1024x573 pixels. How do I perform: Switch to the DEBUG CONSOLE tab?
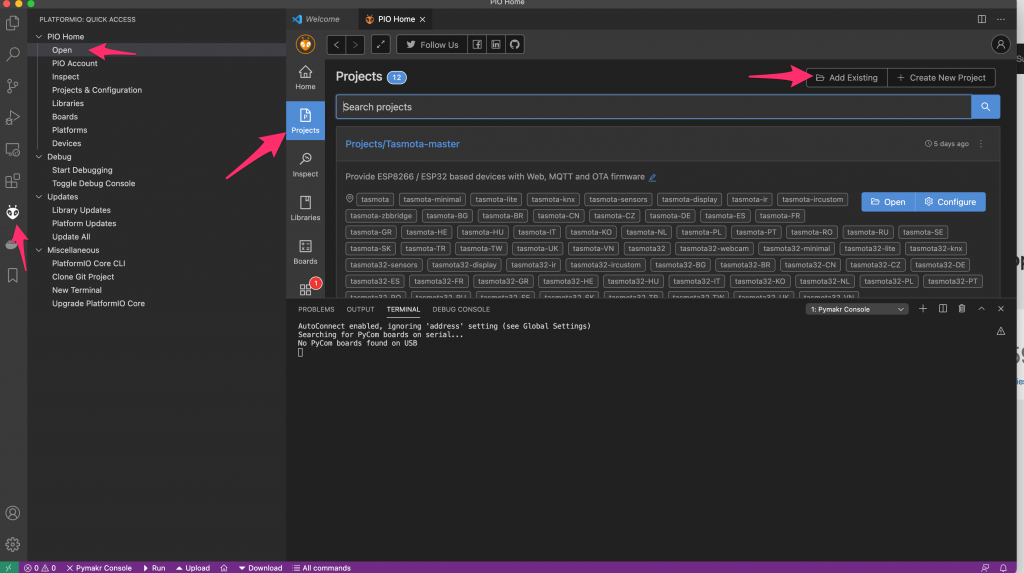(x=461, y=309)
